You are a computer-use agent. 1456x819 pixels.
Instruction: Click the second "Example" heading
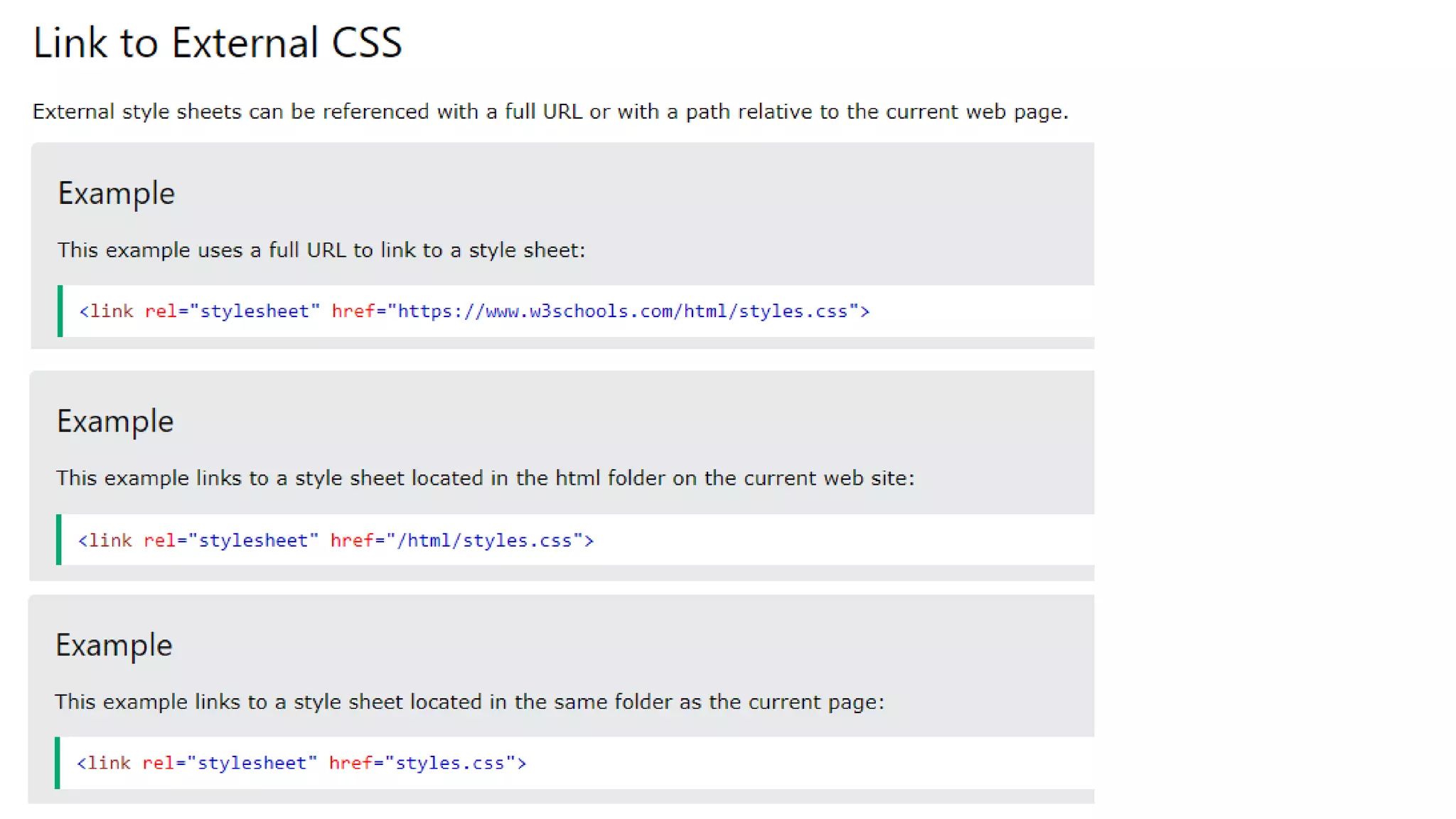coord(115,422)
